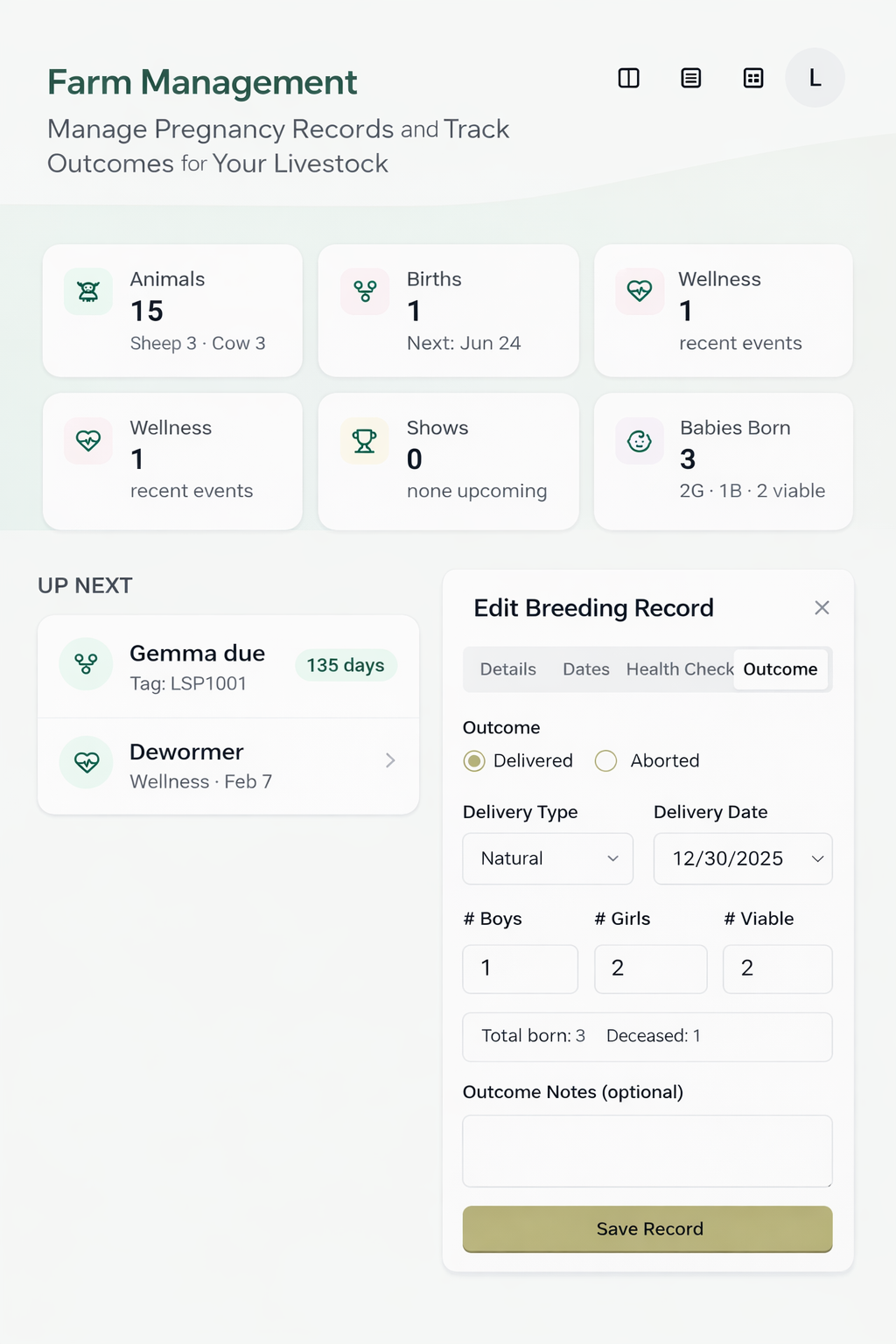Open the Delivery Type dropdown
The image size is (896, 1344).
[x=548, y=858]
